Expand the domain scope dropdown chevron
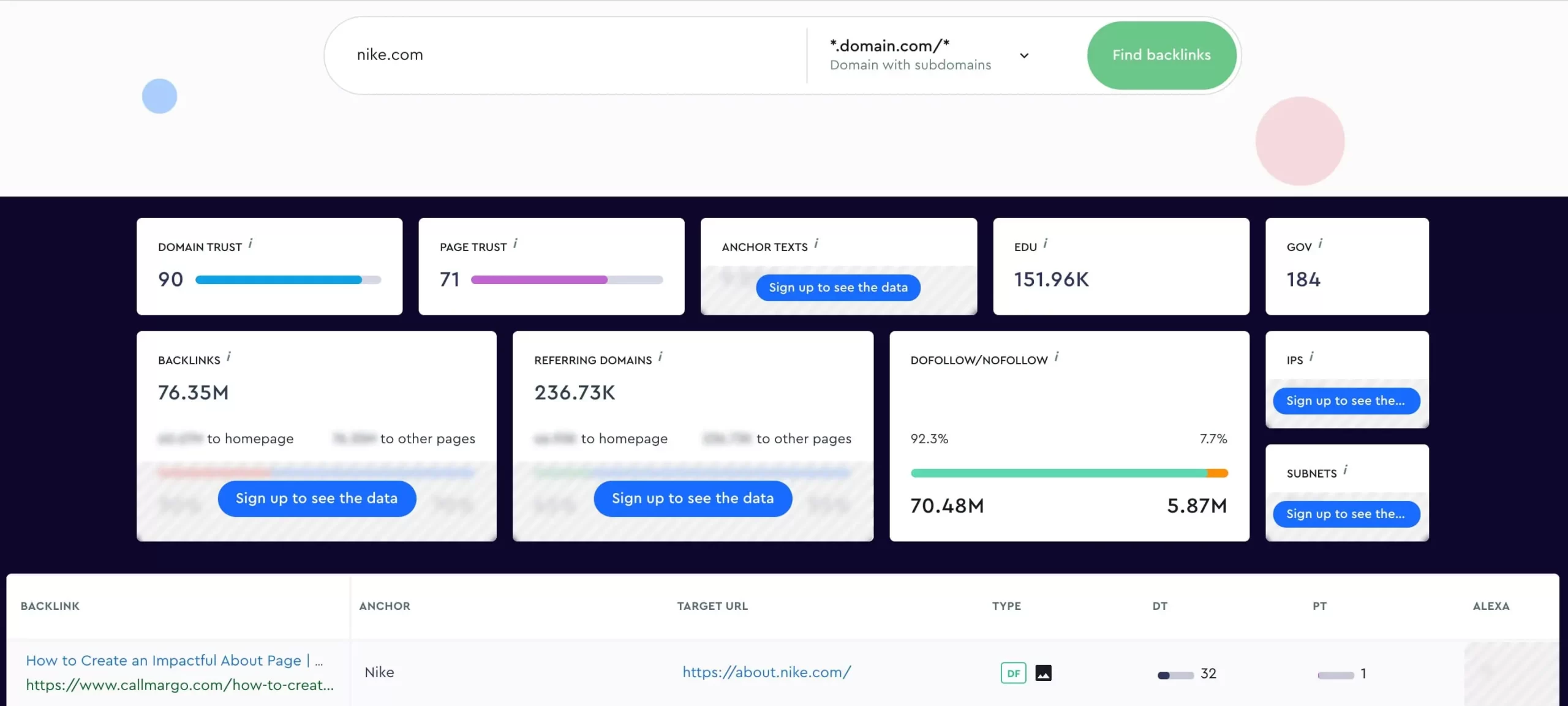The image size is (1568, 706). pyautogui.click(x=1024, y=56)
